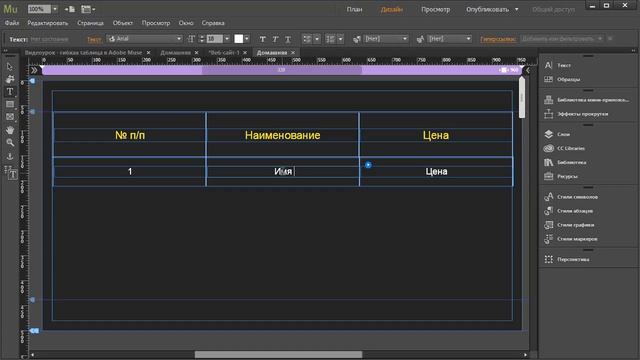Toggle underline text formatting
640x360 pixels.
click(x=288, y=39)
